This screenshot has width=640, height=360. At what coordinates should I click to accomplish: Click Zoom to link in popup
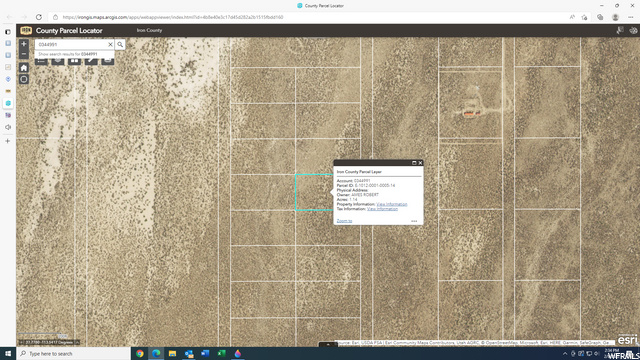(344, 221)
